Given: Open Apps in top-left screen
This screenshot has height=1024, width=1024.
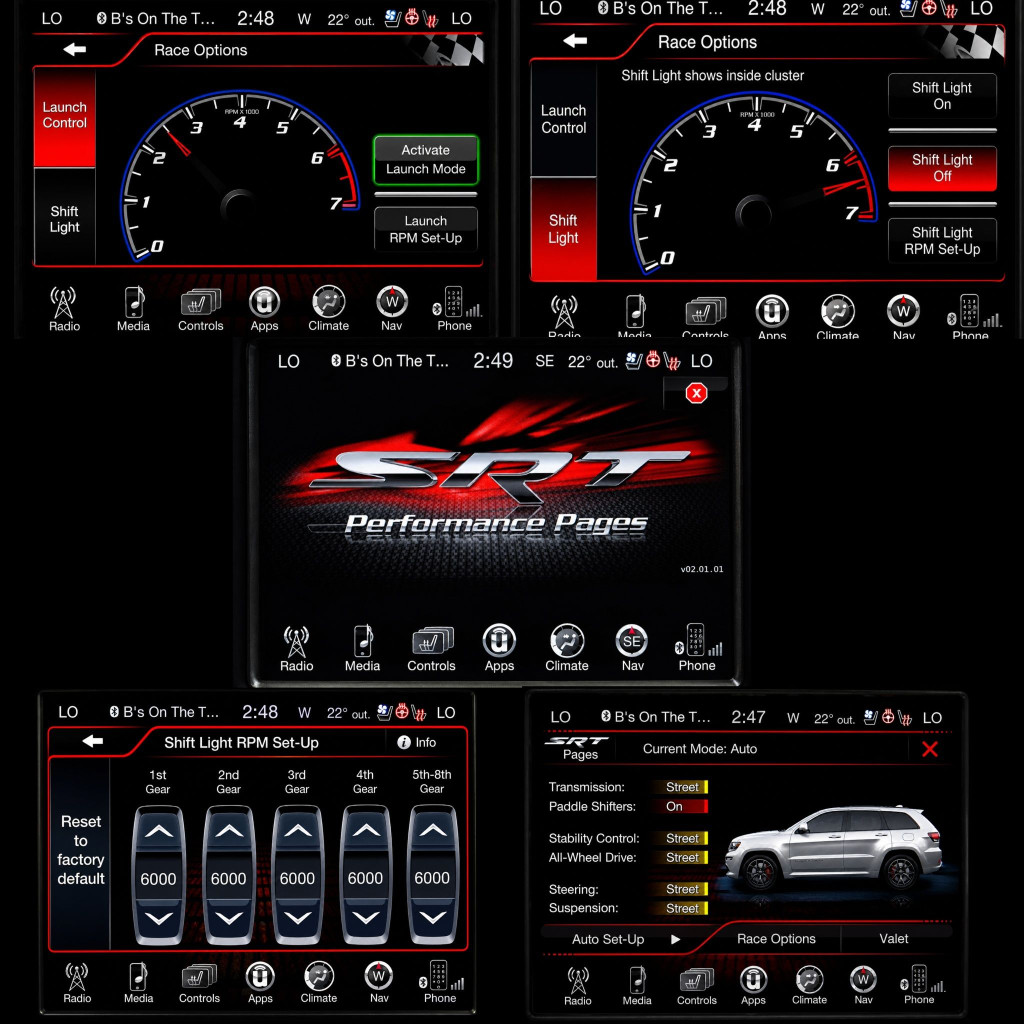Looking at the screenshot, I should [x=264, y=310].
